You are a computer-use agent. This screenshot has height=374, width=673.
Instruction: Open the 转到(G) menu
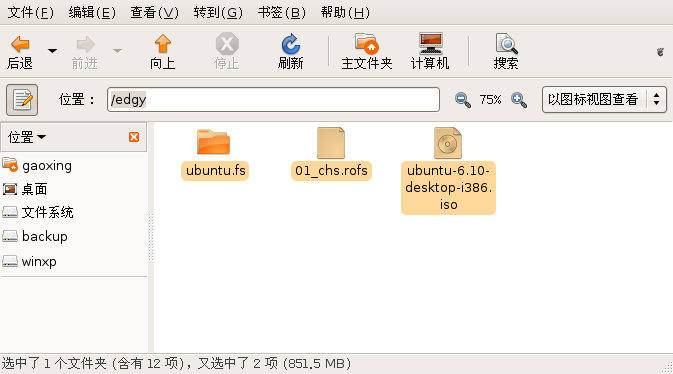pos(218,12)
